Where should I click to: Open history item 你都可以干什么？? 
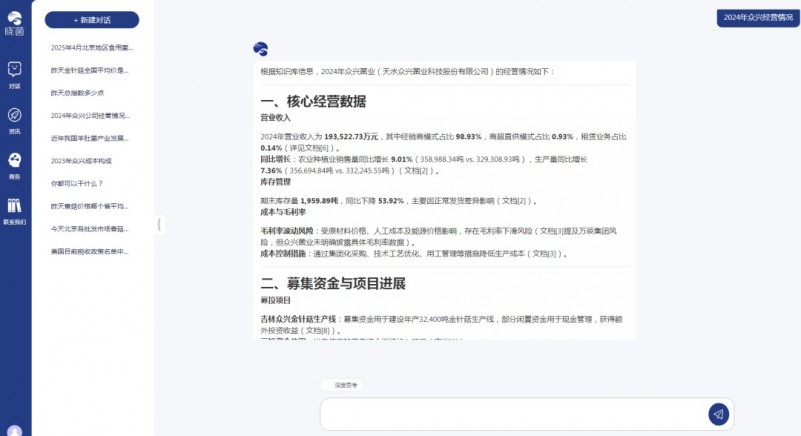(77, 183)
